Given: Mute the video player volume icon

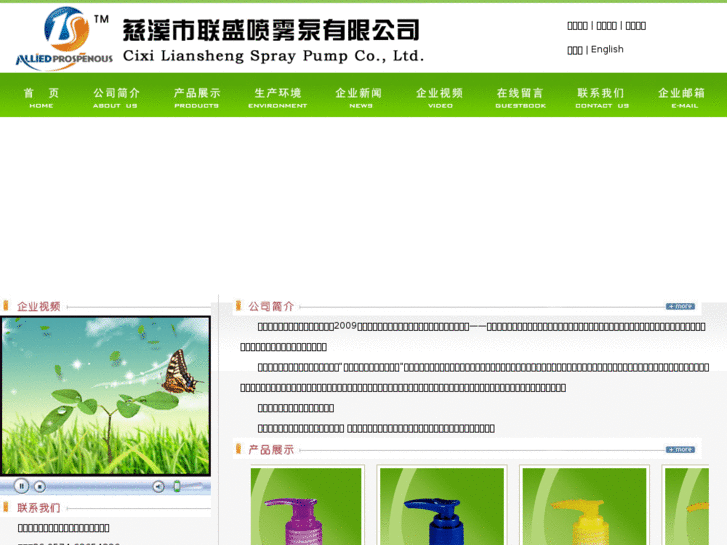Looking at the screenshot, I should [x=159, y=487].
